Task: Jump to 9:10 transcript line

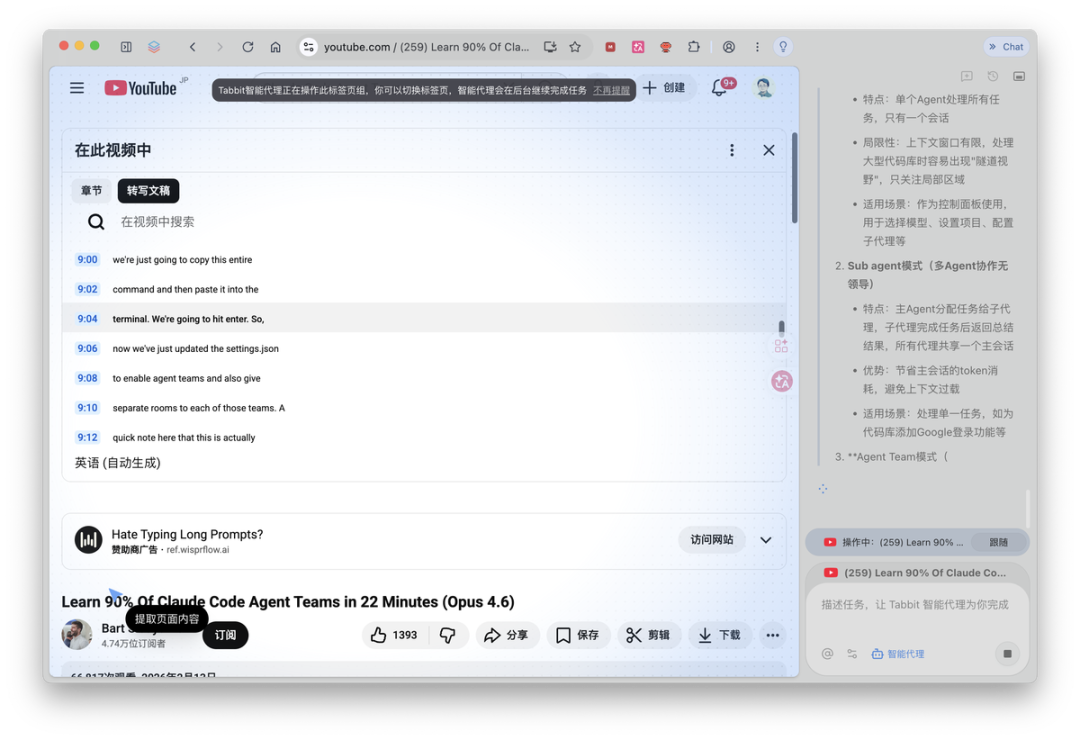Action: (x=424, y=408)
